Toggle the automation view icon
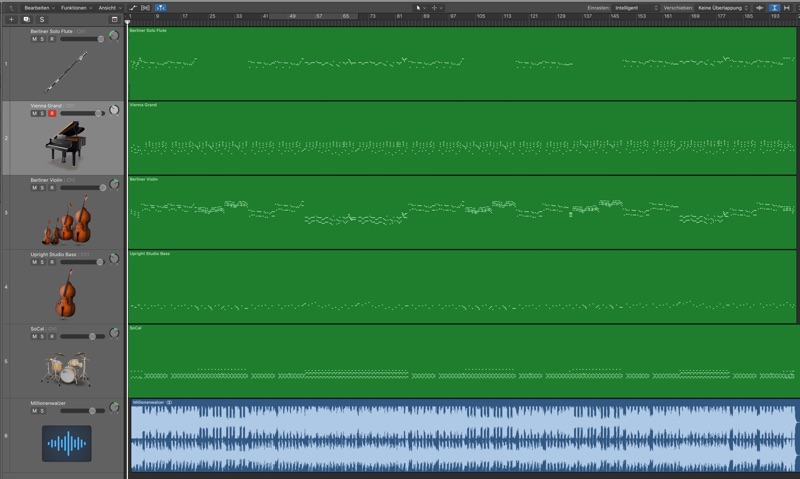The width and height of the screenshot is (800, 479). point(133,8)
